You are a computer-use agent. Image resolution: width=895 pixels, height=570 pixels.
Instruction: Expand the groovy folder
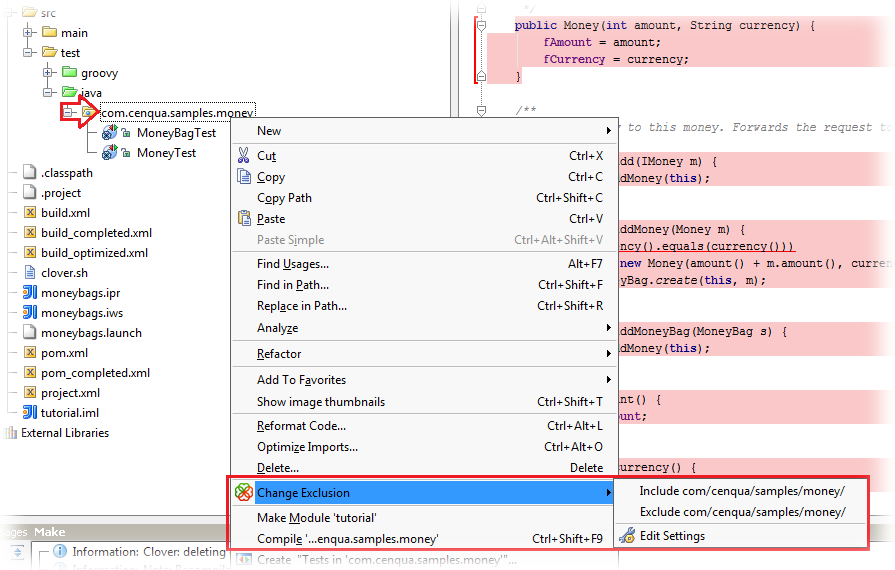click(x=47, y=73)
